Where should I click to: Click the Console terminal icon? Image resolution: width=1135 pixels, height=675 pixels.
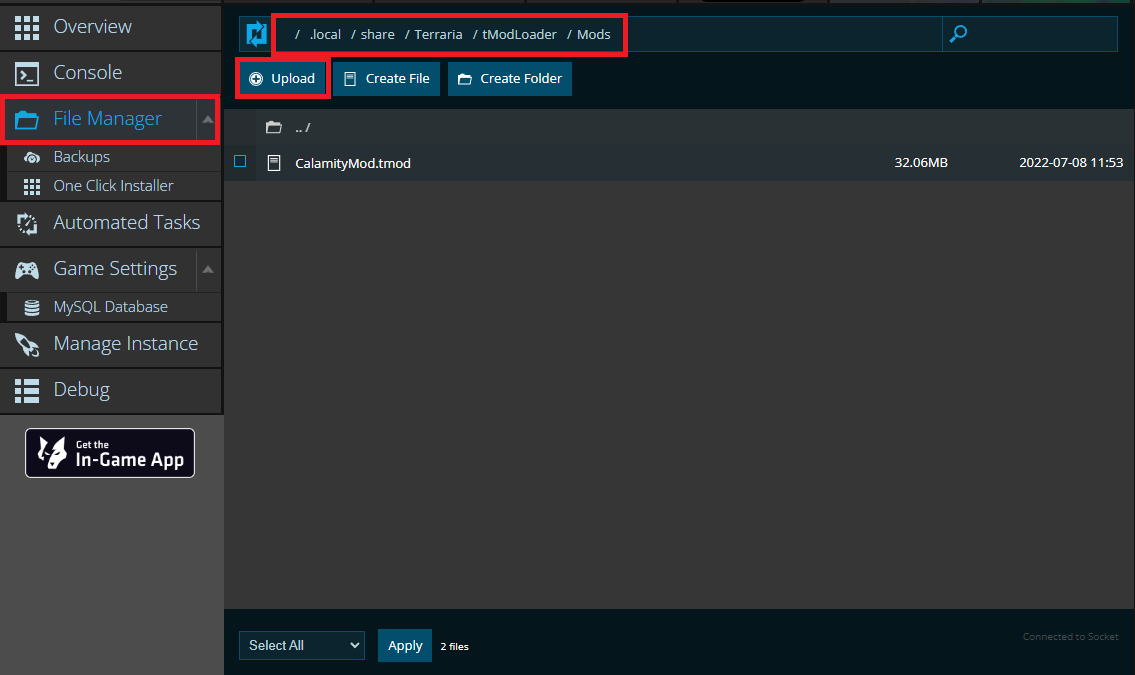click(x=27, y=73)
